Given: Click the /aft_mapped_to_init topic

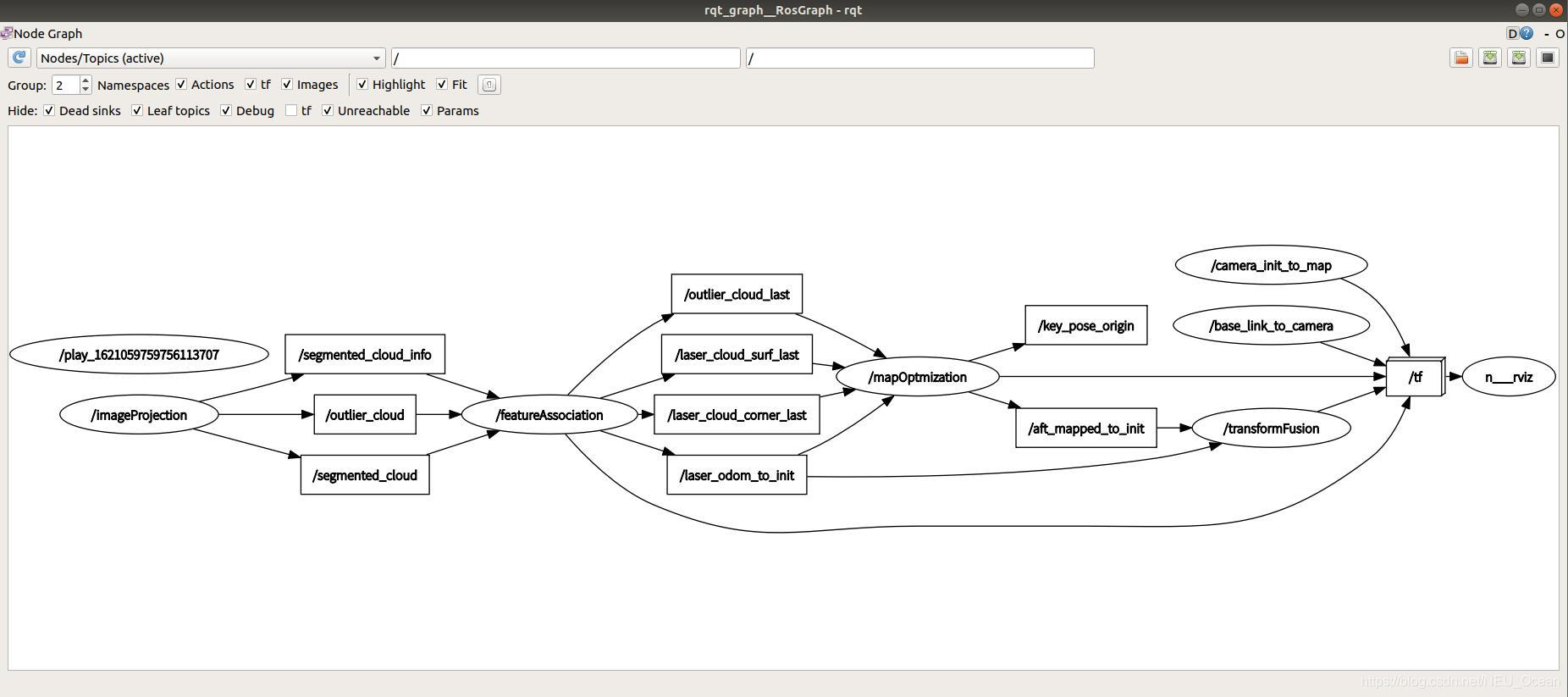Looking at the screenshot, I should [x=1086, y=429].
